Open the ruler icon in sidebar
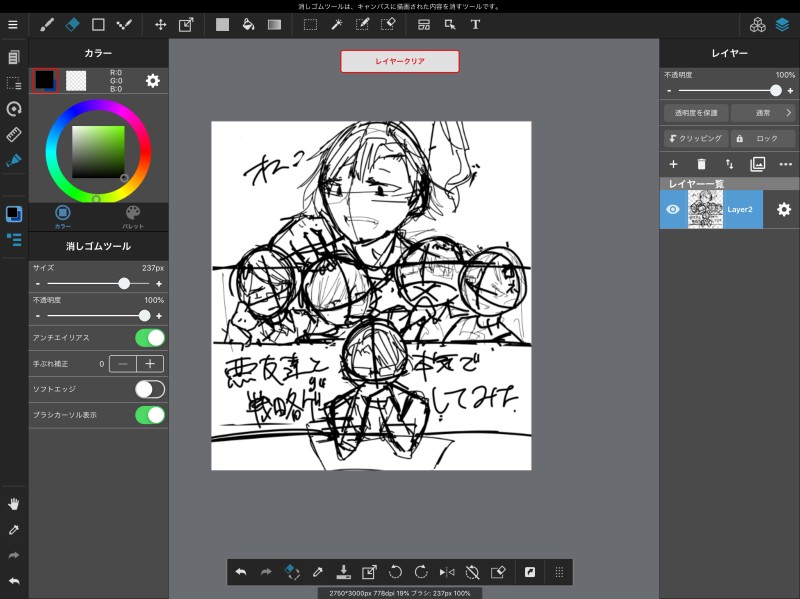The width and height of the screenshot is (800, 599). point(14,134)
